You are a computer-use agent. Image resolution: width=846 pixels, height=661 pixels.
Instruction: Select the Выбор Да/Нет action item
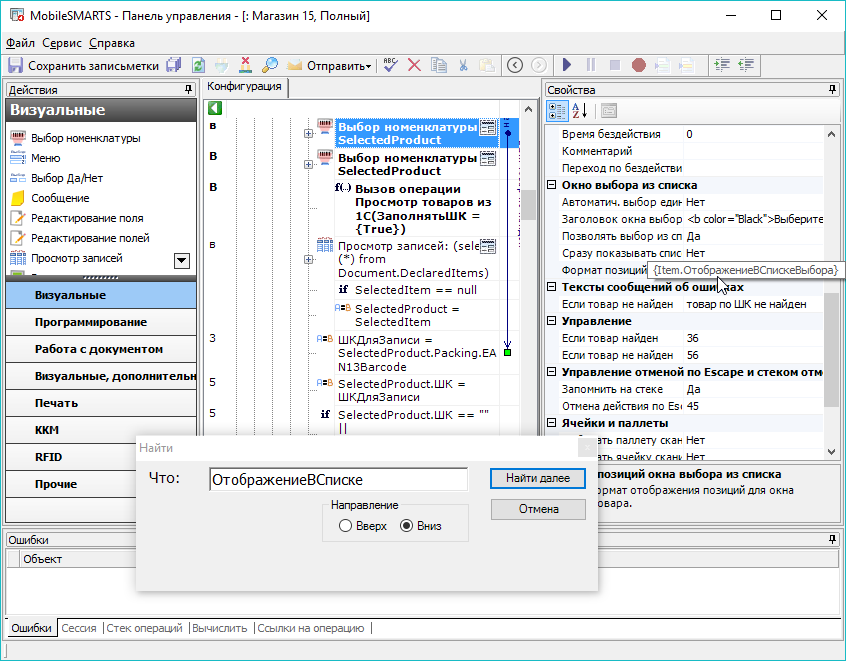pos(66,178)
